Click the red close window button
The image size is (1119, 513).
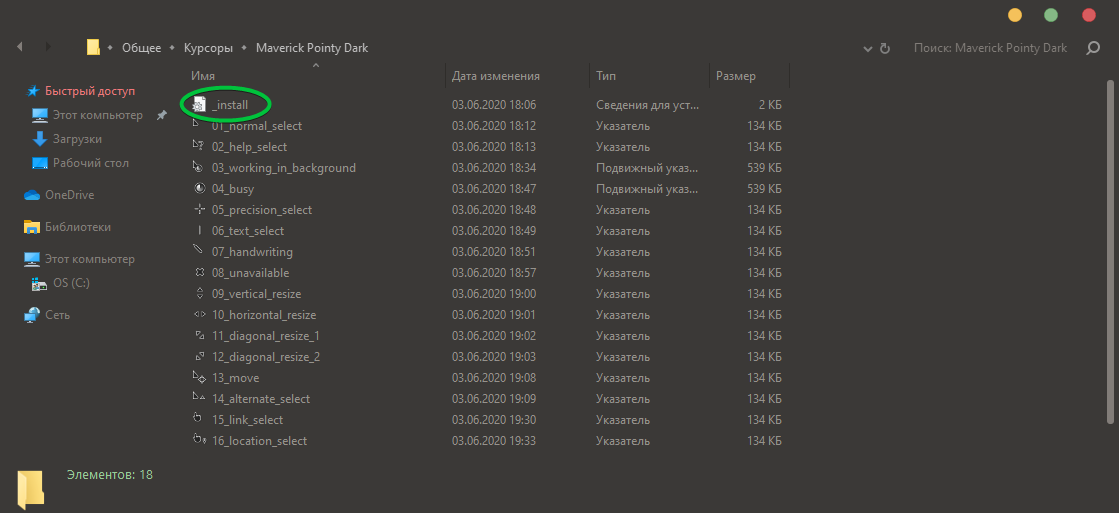1088,15
